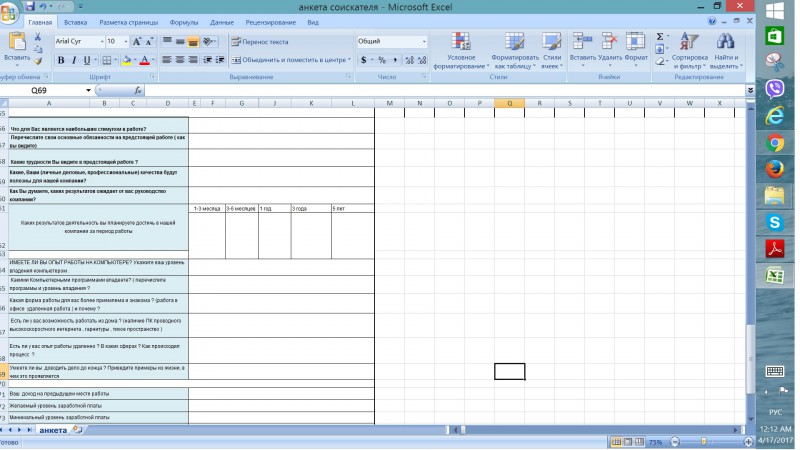Toggle Italic formatting

click(74, 60)
